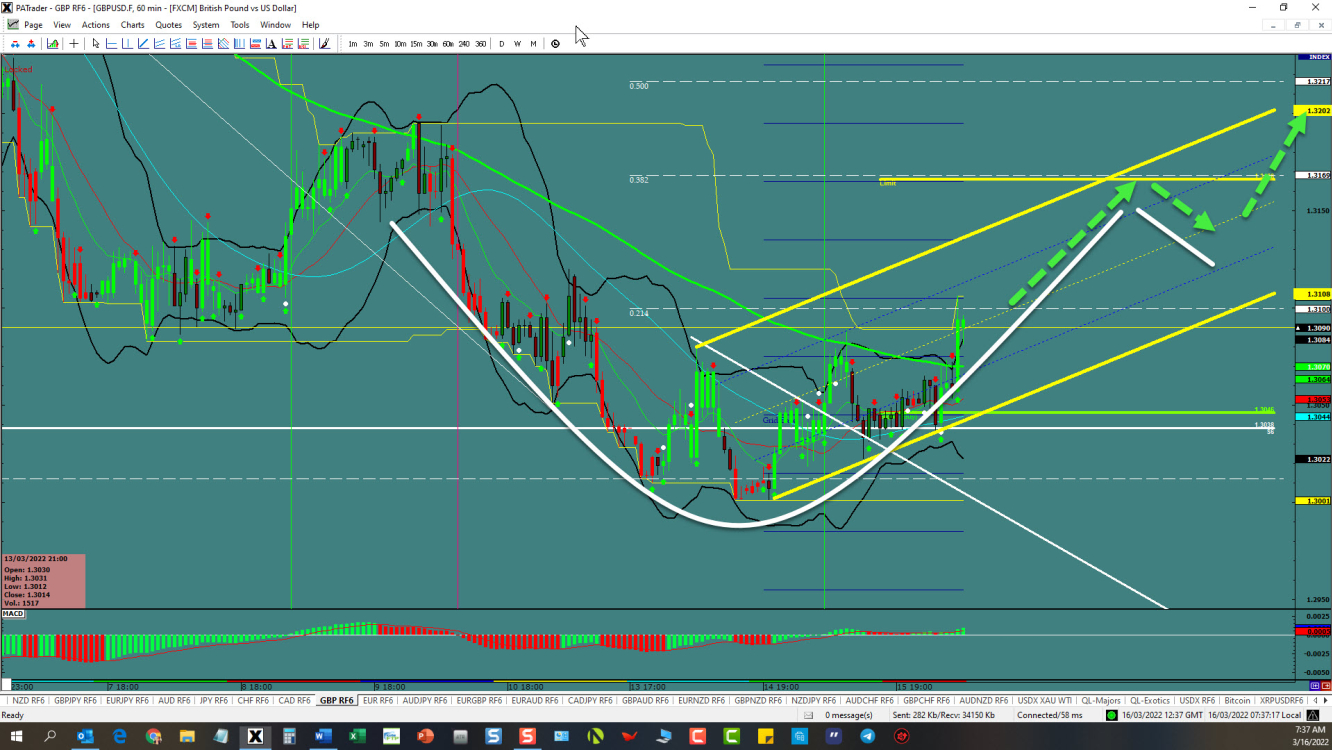Switch to the EURNZD RF6 tab
This screenshot has width=1332, height=750.
pyautogui.click(x=702, y=700)
